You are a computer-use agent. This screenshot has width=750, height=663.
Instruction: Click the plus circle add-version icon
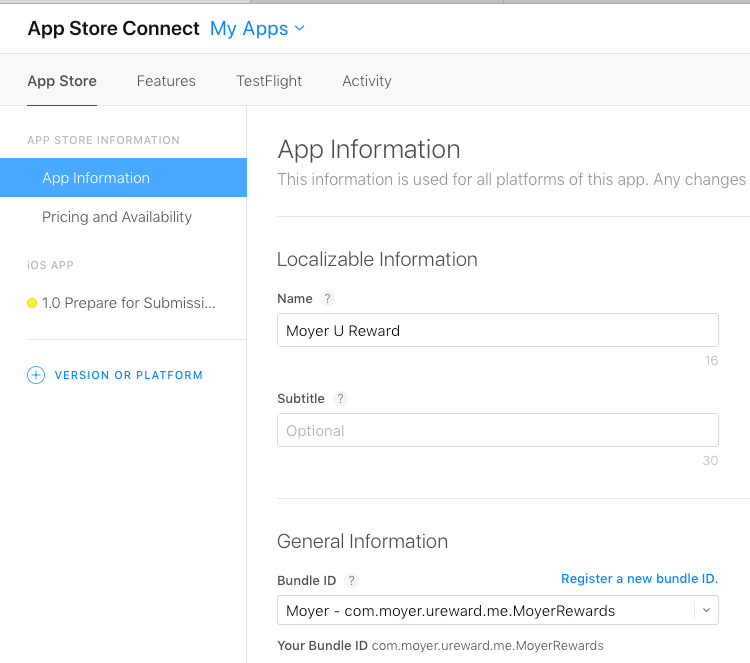(x=36, y=375)
